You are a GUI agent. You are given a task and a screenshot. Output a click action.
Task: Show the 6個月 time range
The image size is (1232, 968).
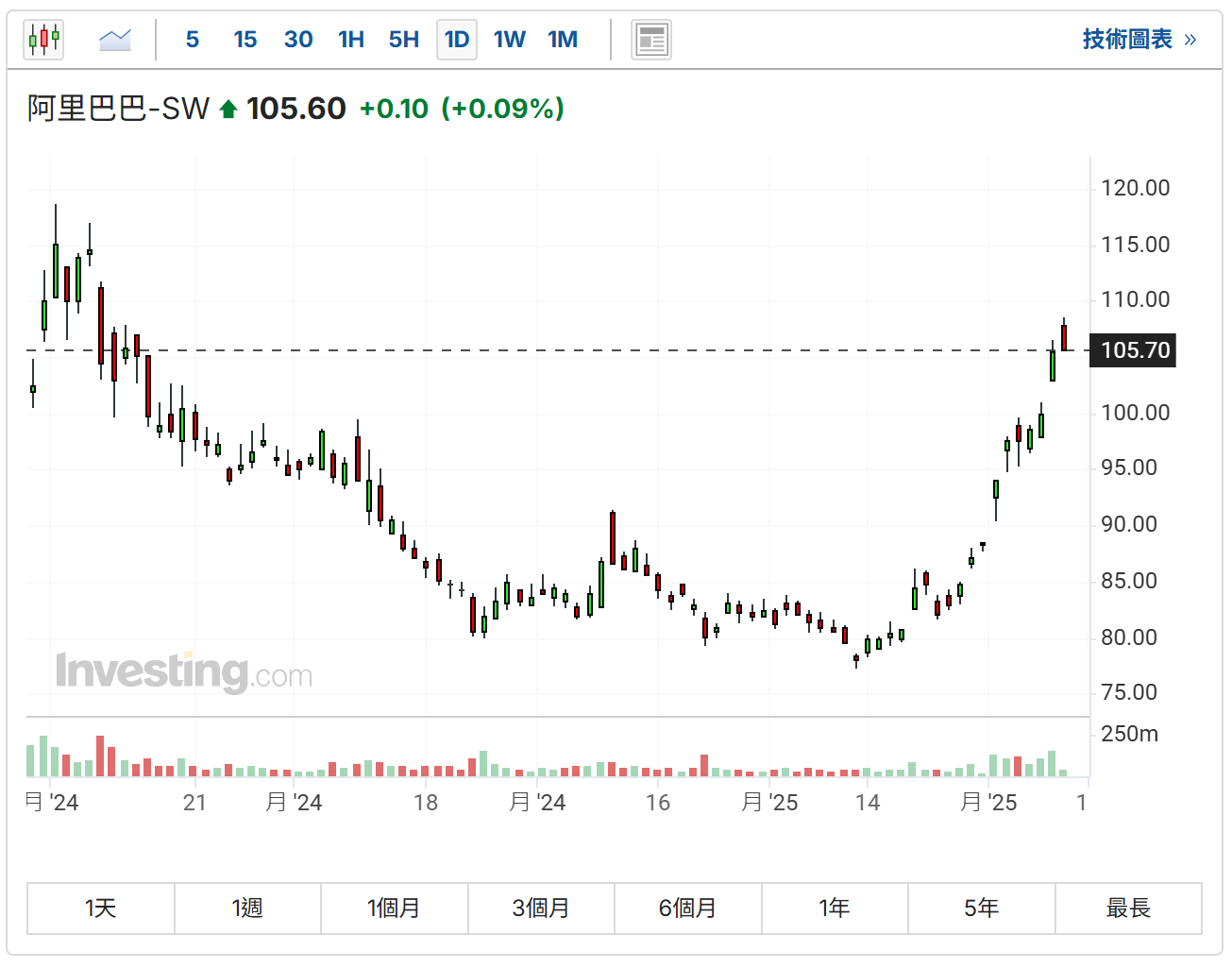pyautogui.click(x=688, y=909)
